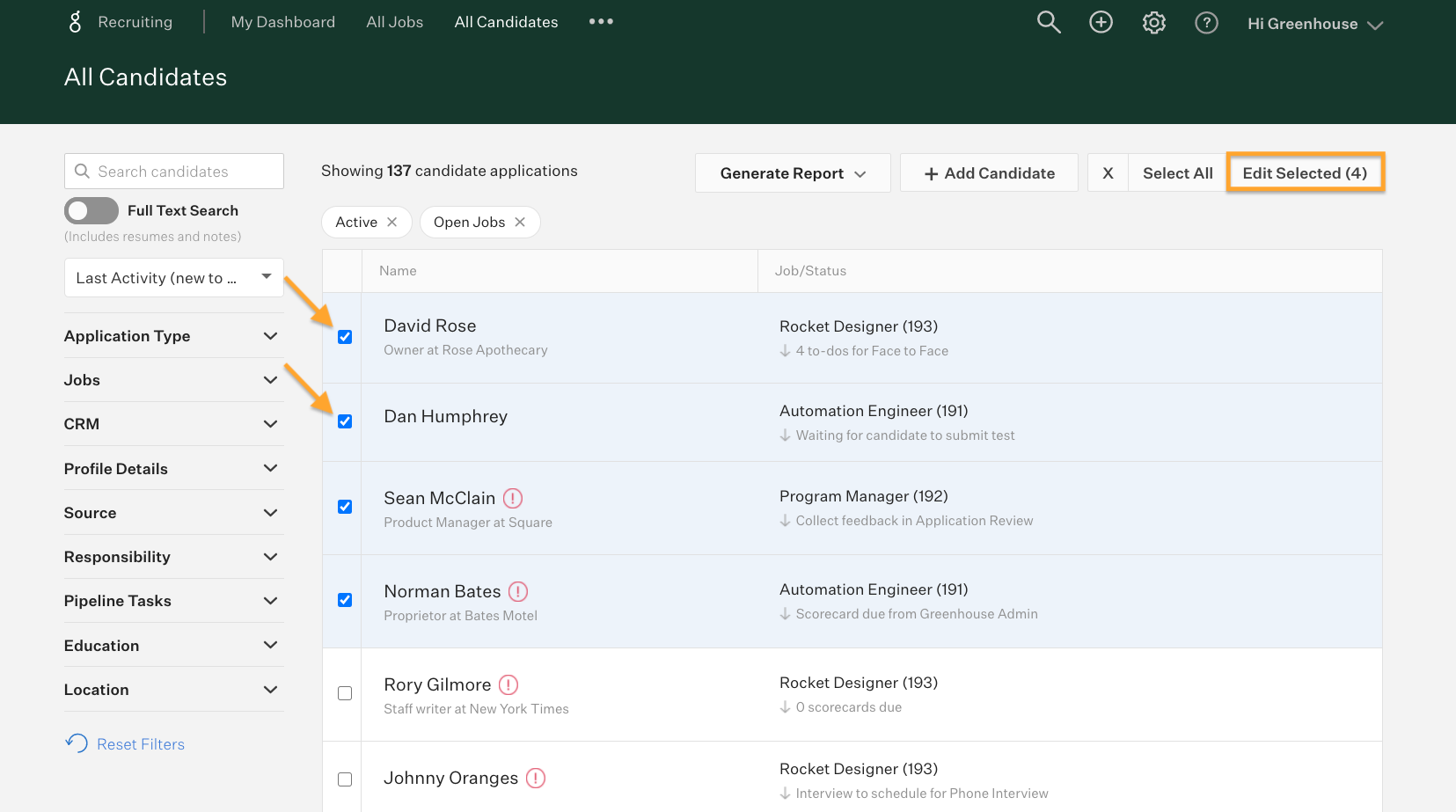Uncheck Norman Bates' checkbox
1456x812 pixels.
(x=345, y=600)
